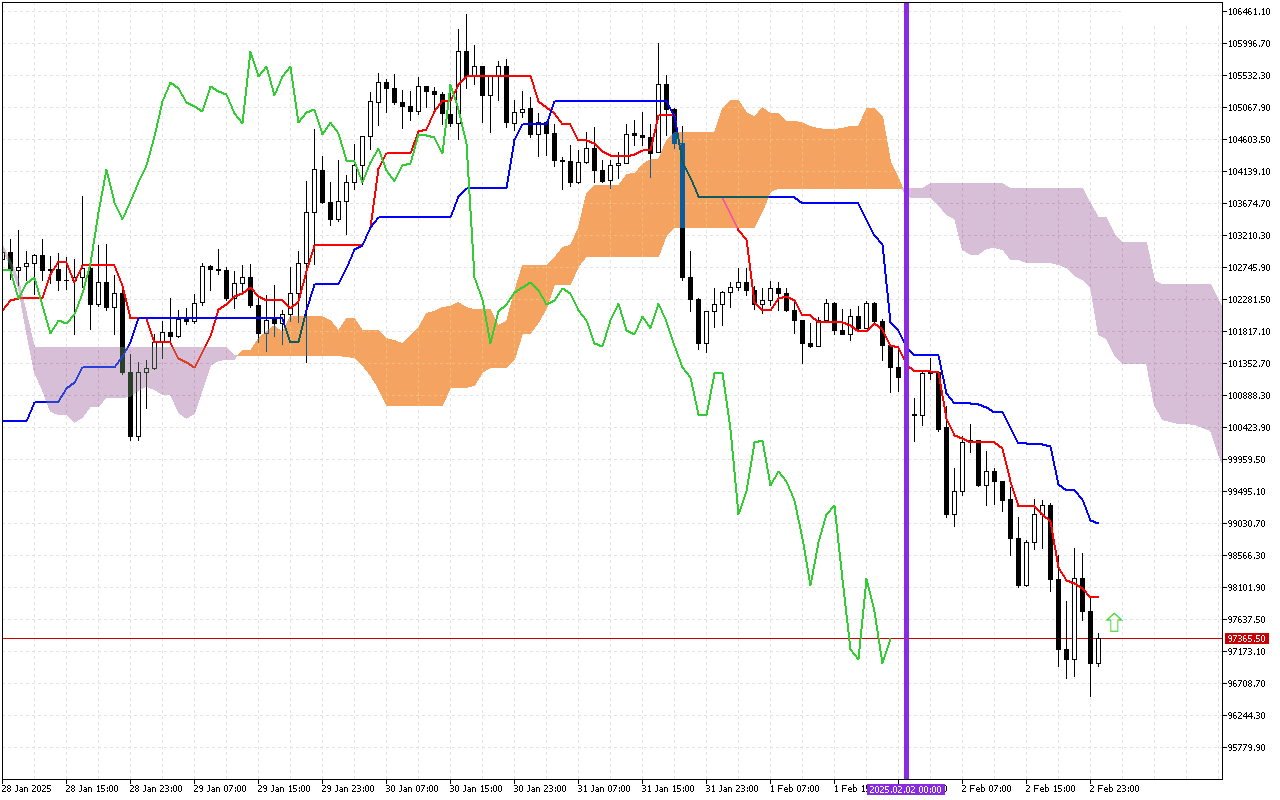Click the 1 Feb 07:00 time label
The width and height of the screenshot is (1280, 800).
(796, 789)
